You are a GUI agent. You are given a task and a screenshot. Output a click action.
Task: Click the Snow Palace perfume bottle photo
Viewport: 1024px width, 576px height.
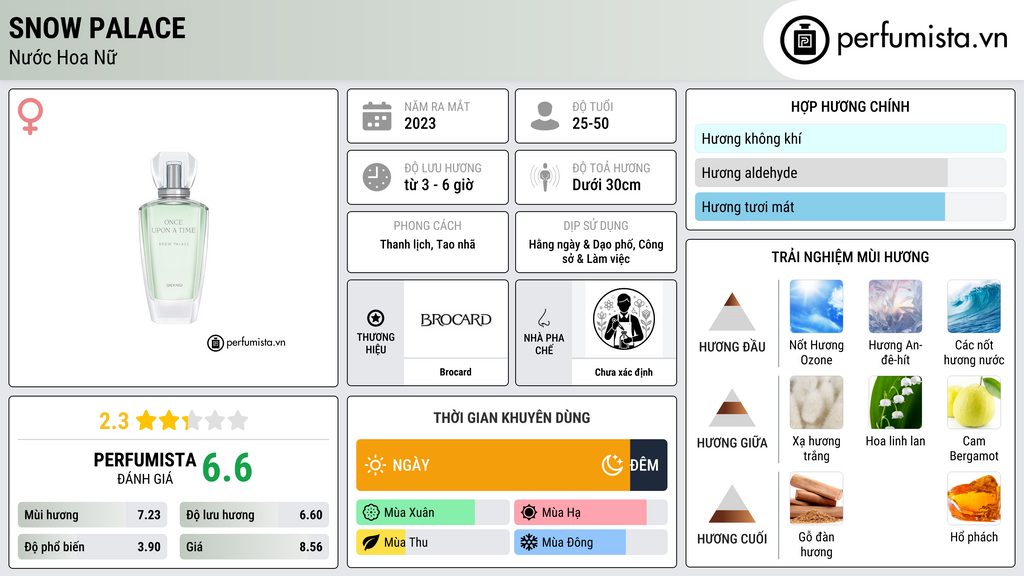tap(174, 238)
